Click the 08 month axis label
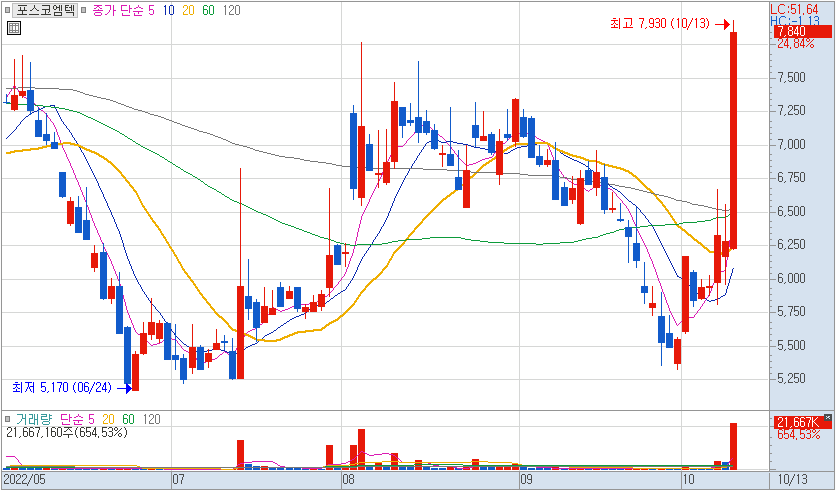This screenshot has width=836, height=490. pos(348,479)
